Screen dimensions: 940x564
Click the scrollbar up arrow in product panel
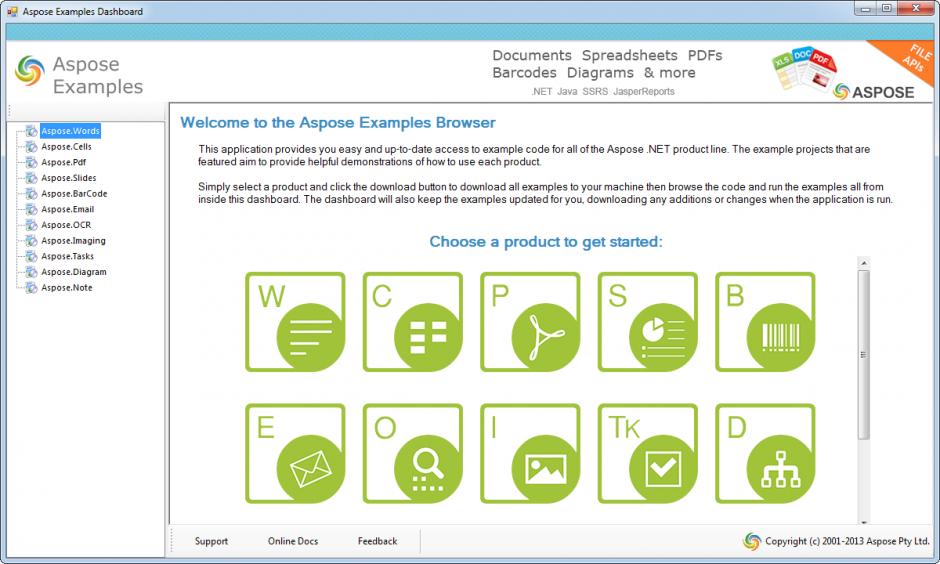click(x=864, y=263)
